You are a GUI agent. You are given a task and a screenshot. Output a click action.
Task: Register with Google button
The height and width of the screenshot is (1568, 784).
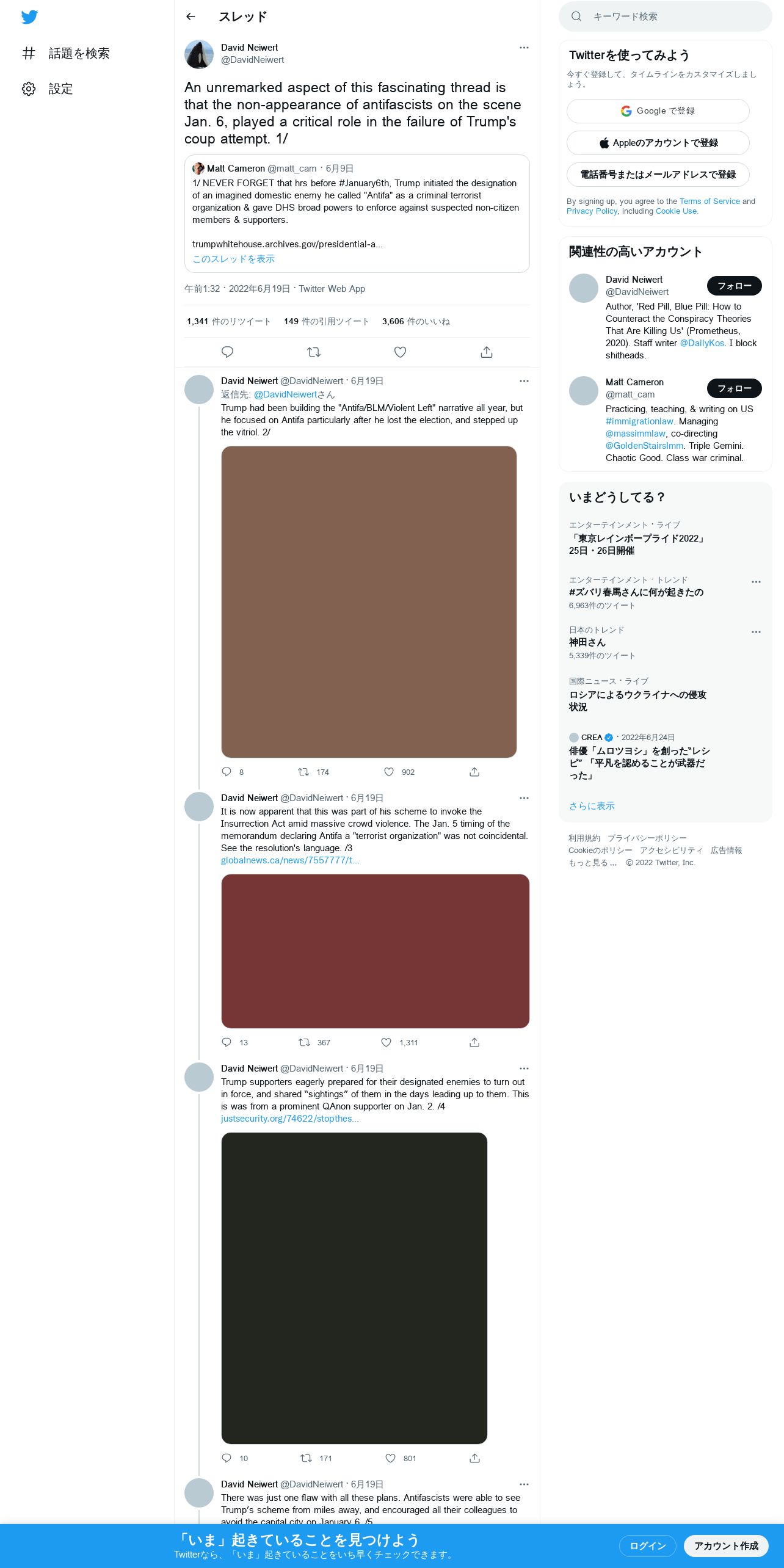coord(658,111)
